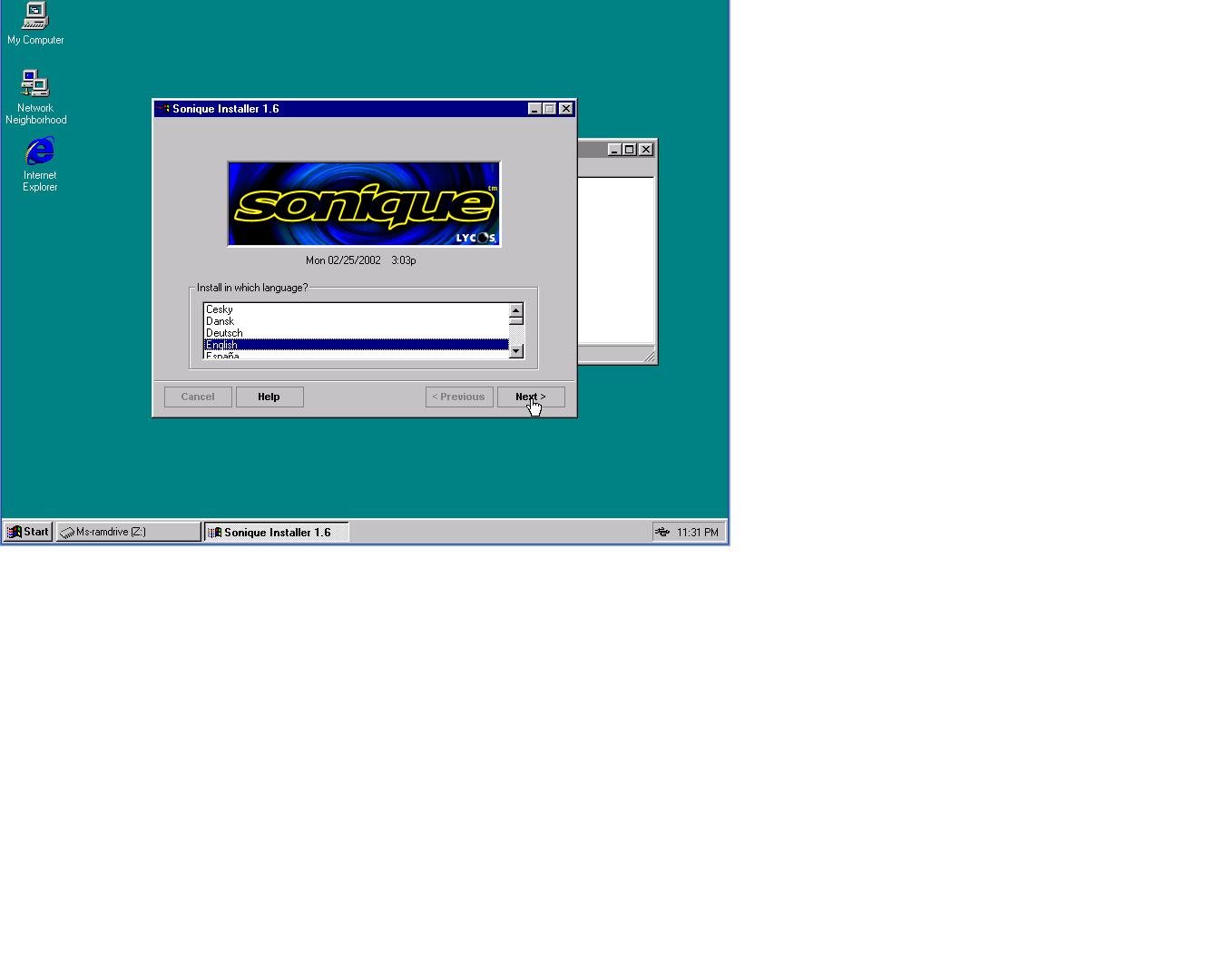Close the Sonique Installer window

point(566,109)
